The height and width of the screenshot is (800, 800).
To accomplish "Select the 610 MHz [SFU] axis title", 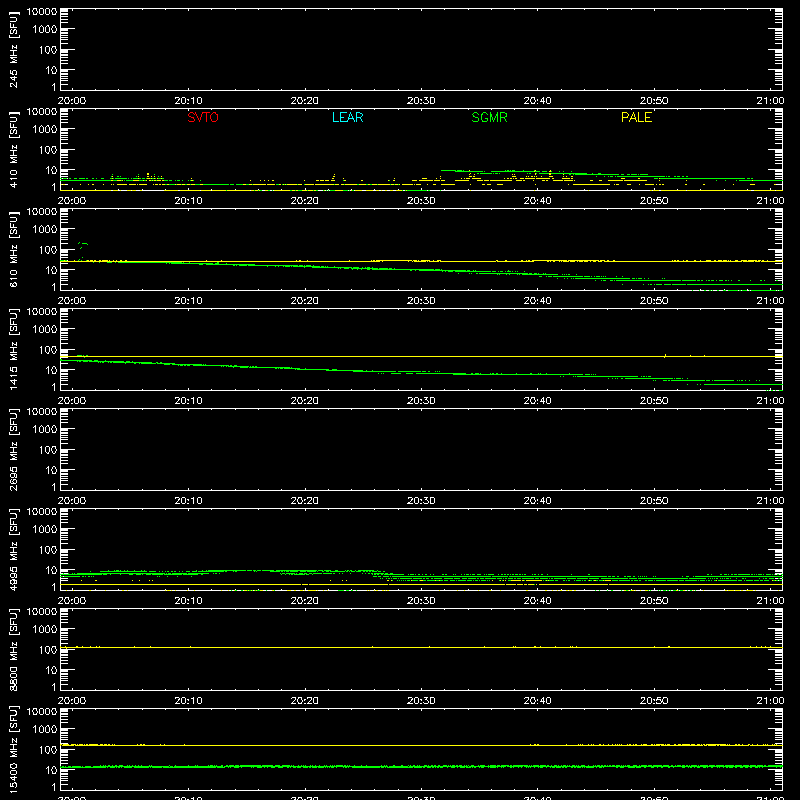I will (x=14, y=249).
